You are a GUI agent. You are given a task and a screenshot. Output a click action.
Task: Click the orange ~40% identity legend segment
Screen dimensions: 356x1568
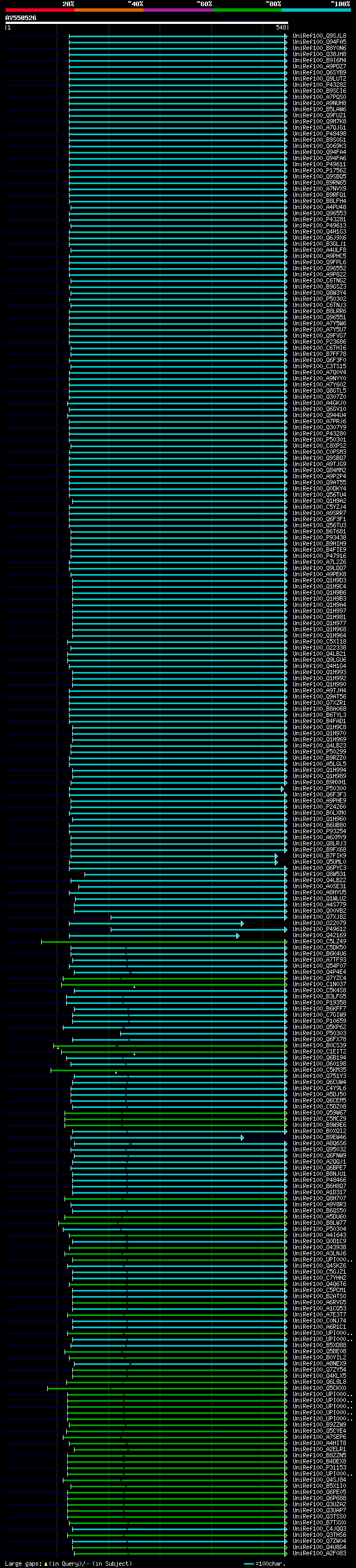coord(109,10)
